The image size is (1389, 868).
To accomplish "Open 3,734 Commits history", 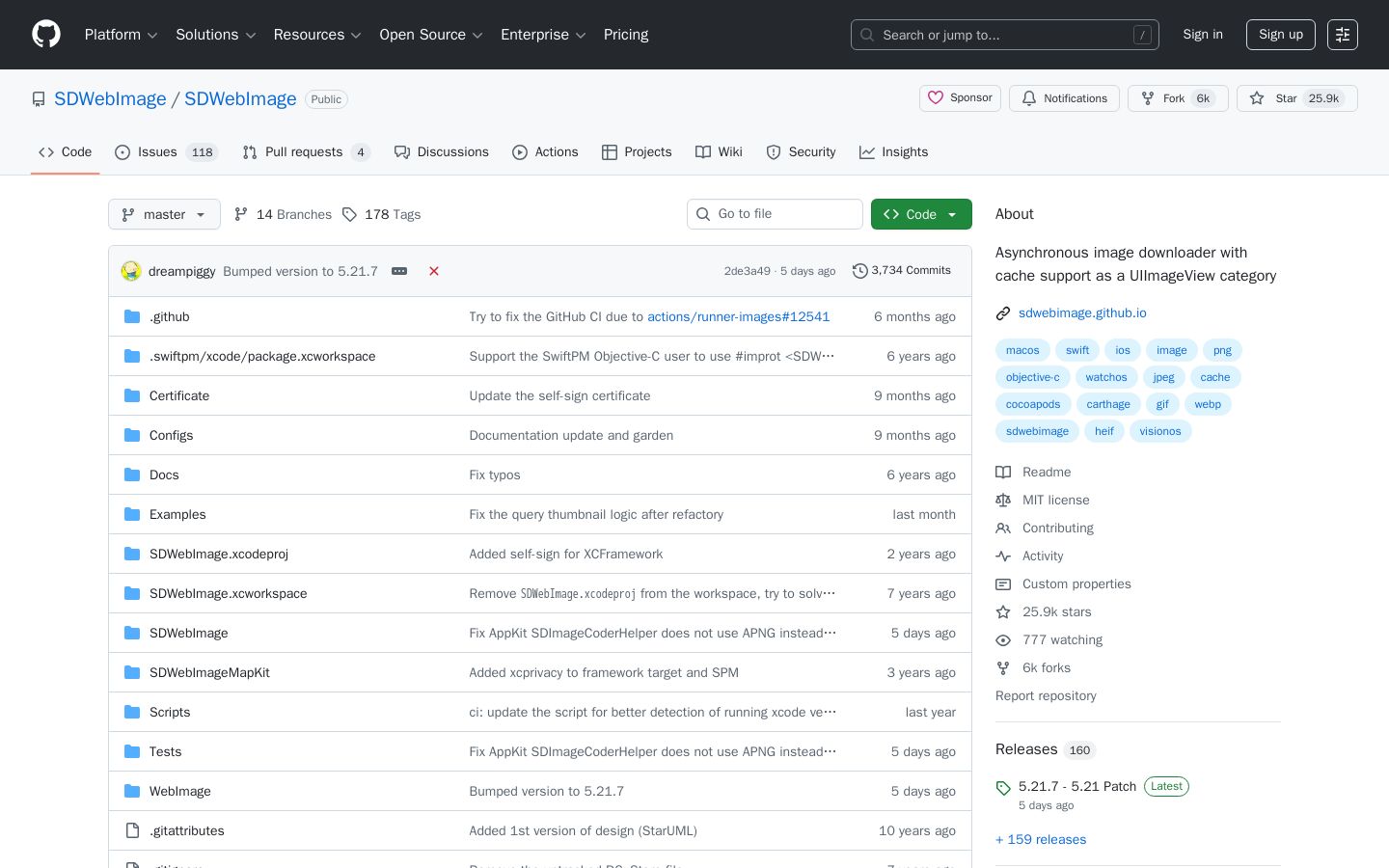I will [x=902, y=271].
